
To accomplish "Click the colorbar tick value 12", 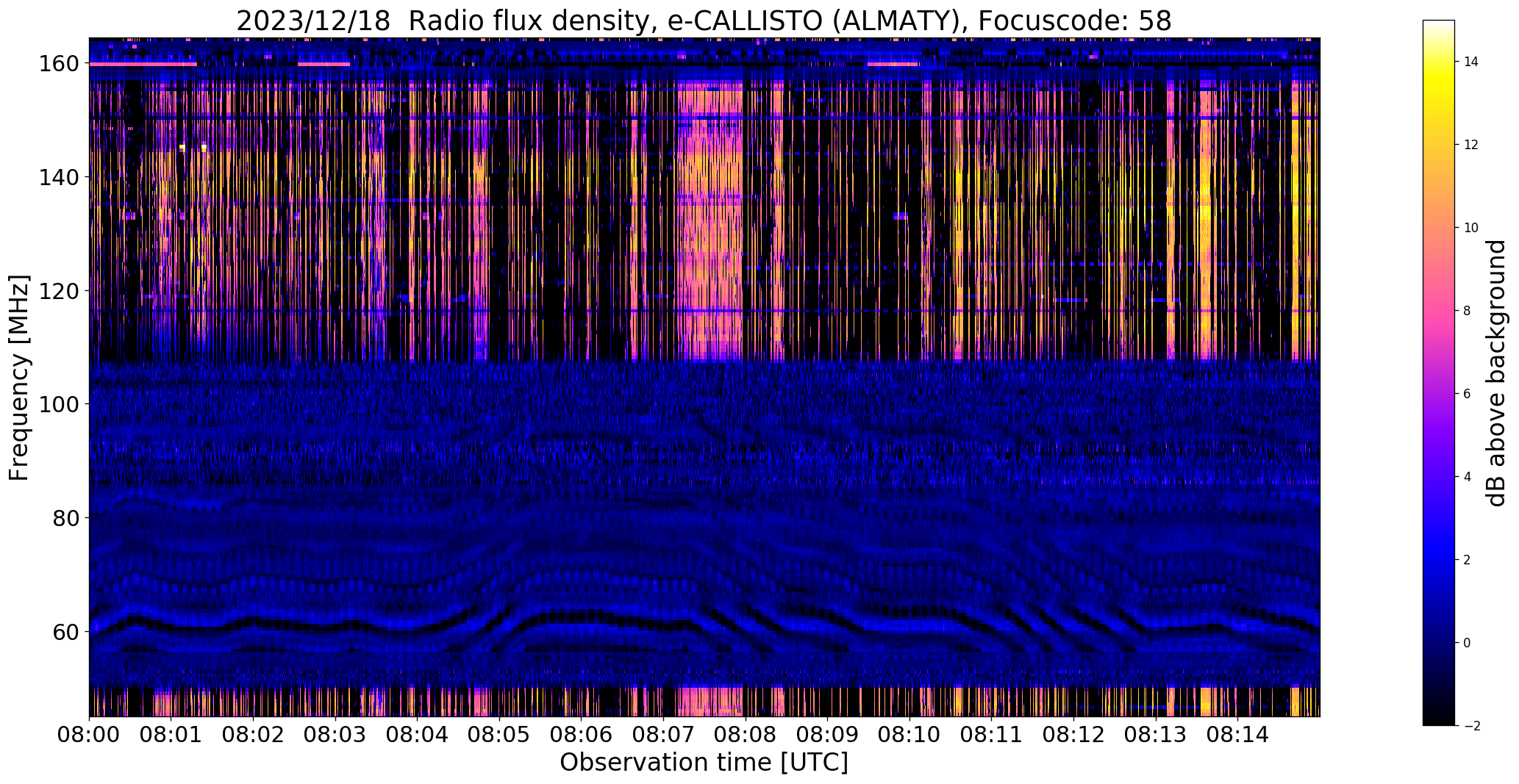I will tap(1471, 145).
